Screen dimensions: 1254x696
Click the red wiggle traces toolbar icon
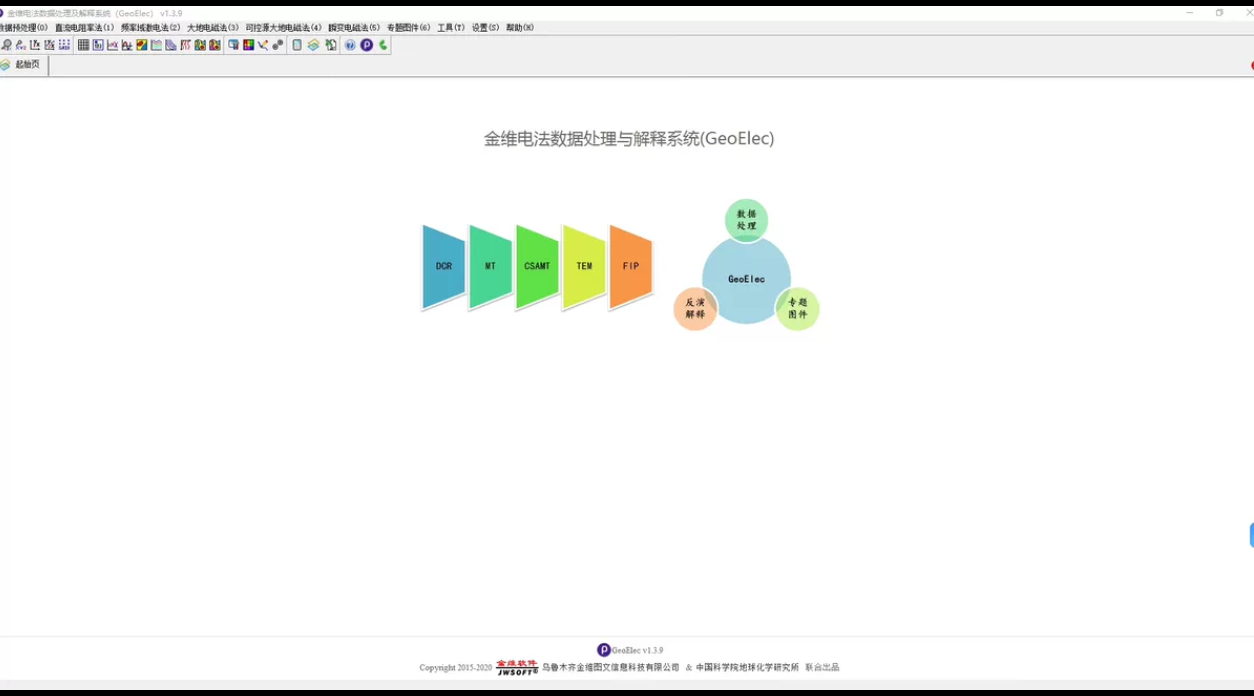click(x=185, y=45)
